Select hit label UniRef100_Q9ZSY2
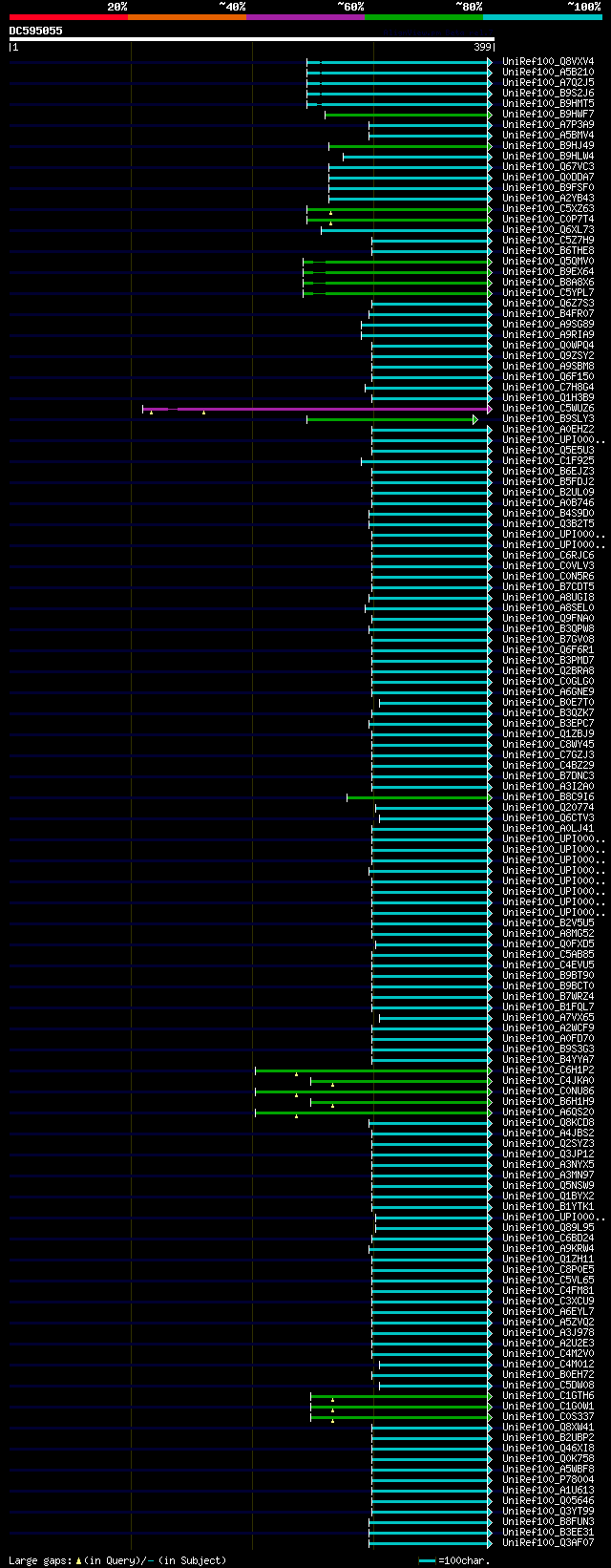This screenshot has width=611, height=1568. [x=548, y=355]
